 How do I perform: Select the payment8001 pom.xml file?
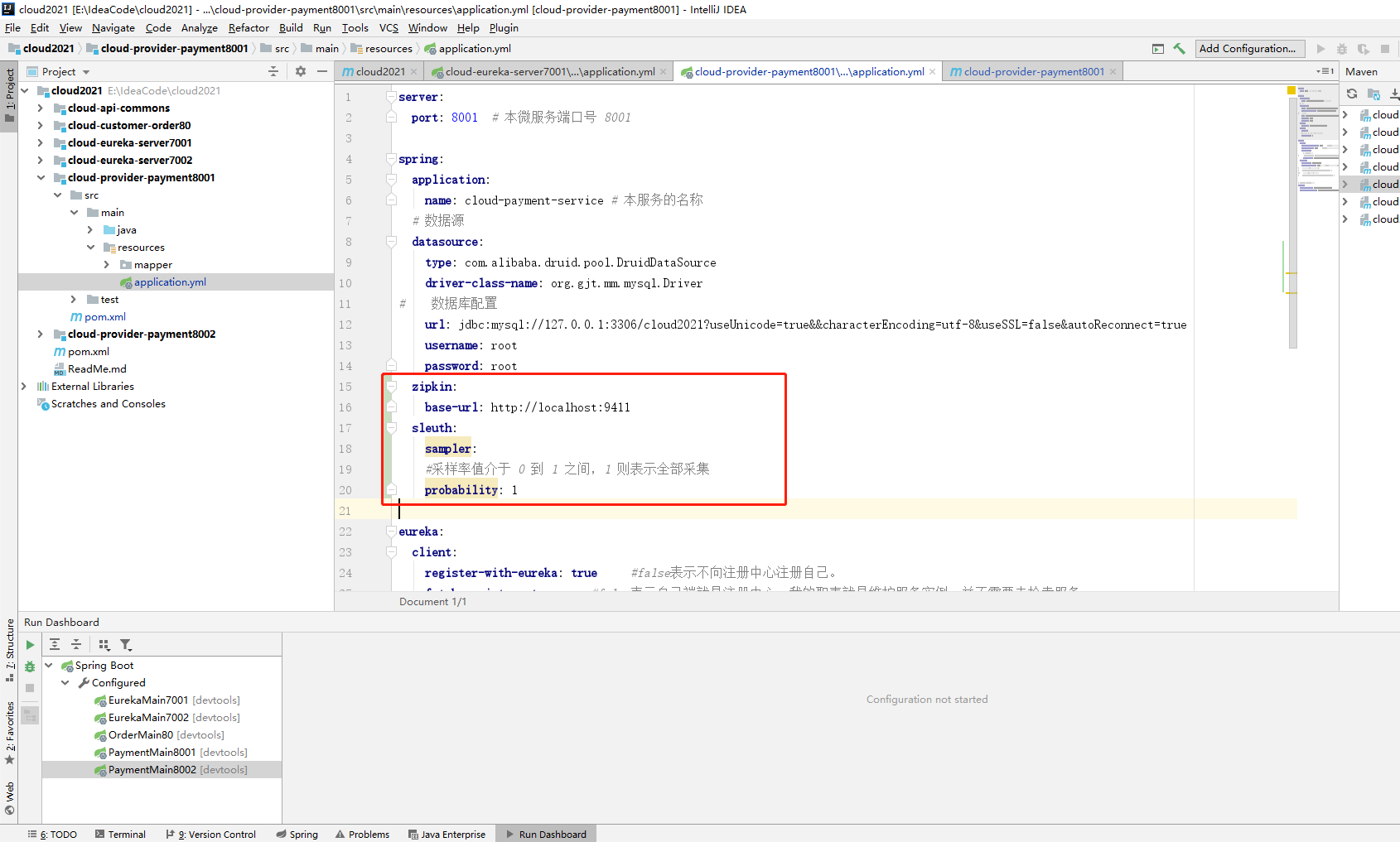click(x=98, y=317)
